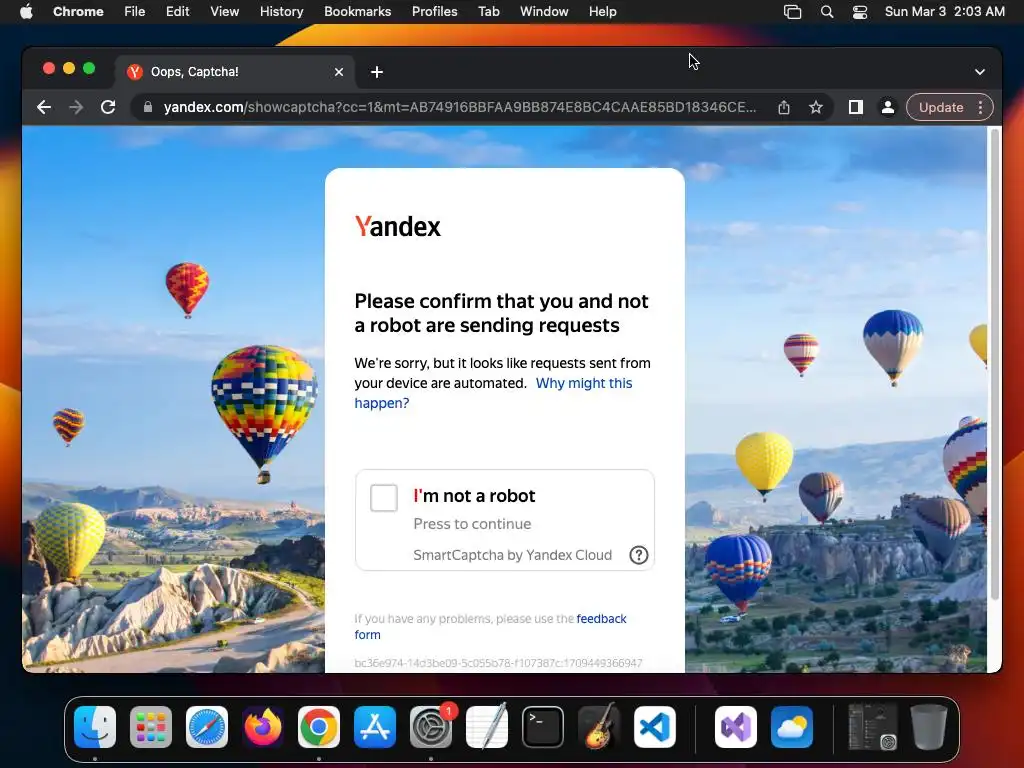Click the Update button in Chrome
The image size is (1024, 768).
[941, 107]
